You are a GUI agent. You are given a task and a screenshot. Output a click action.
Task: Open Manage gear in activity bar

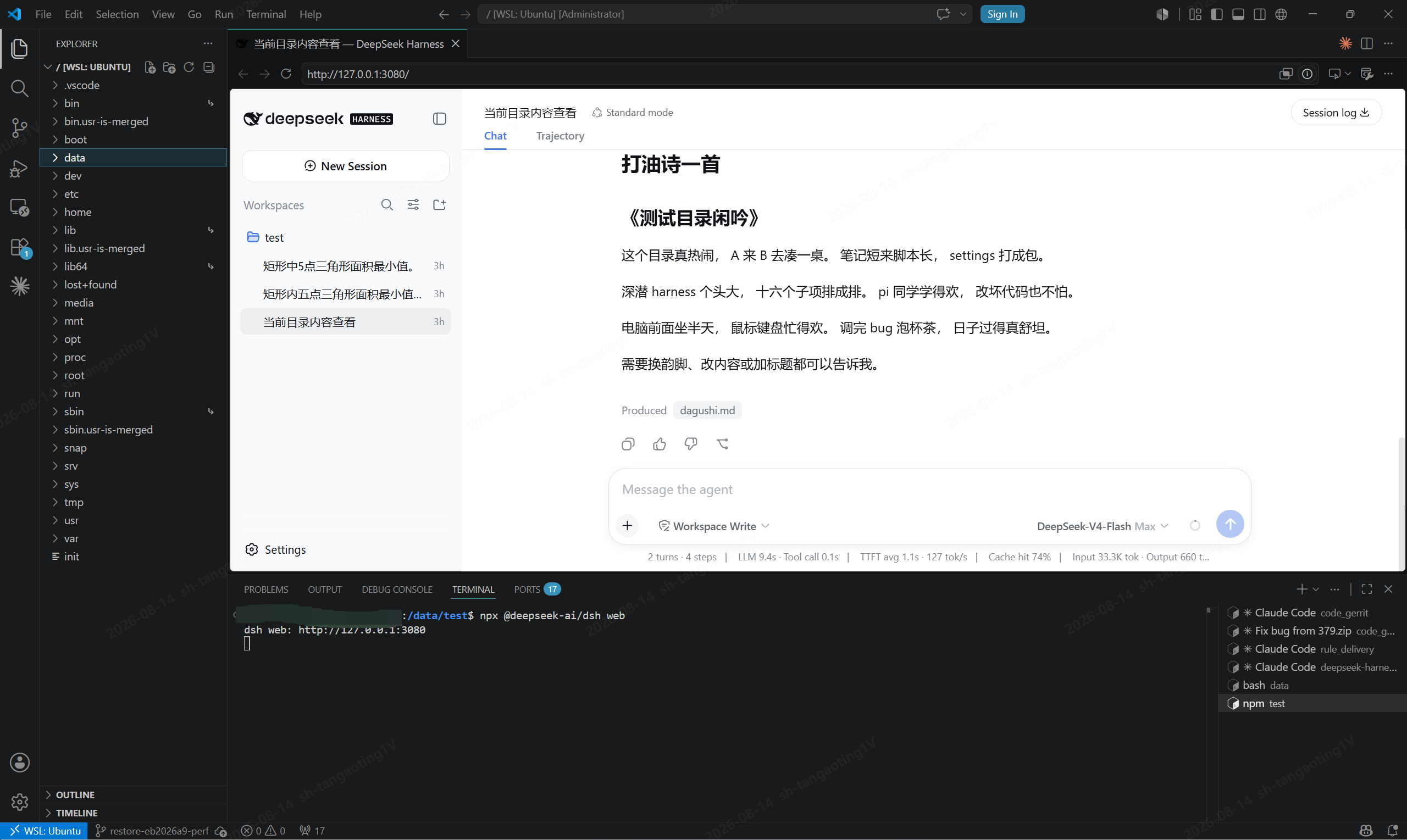point(19,802)
